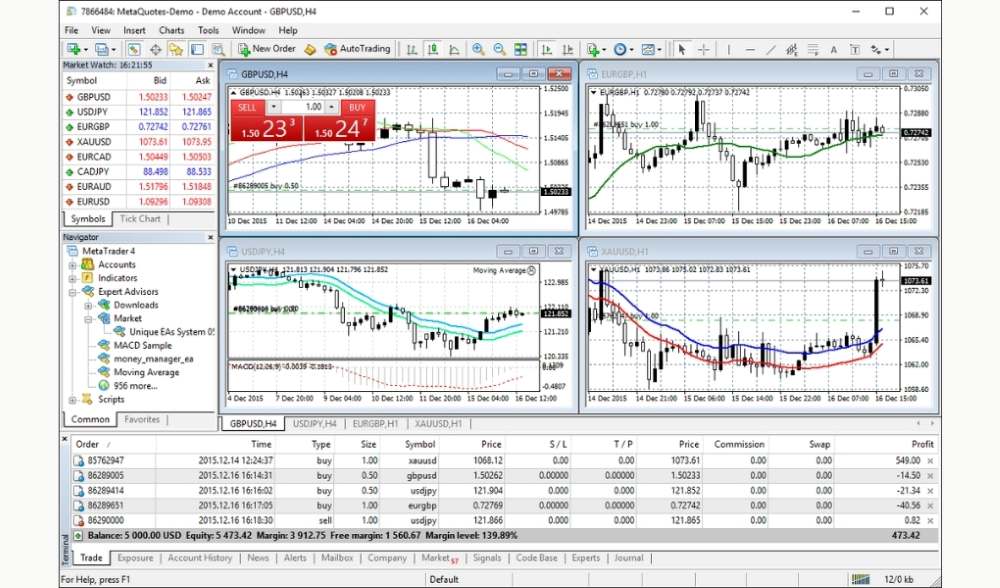
Task: Expand the Downloads folder in Navigator
Action: [88, 305]
